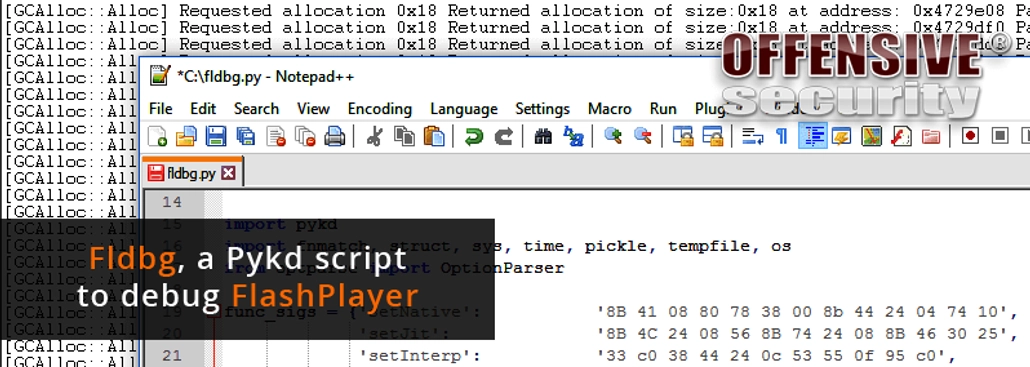Viewport: 1030px width, 367px height.
Task: Start macro recording with red dot
Action: (x=970, y=136)
